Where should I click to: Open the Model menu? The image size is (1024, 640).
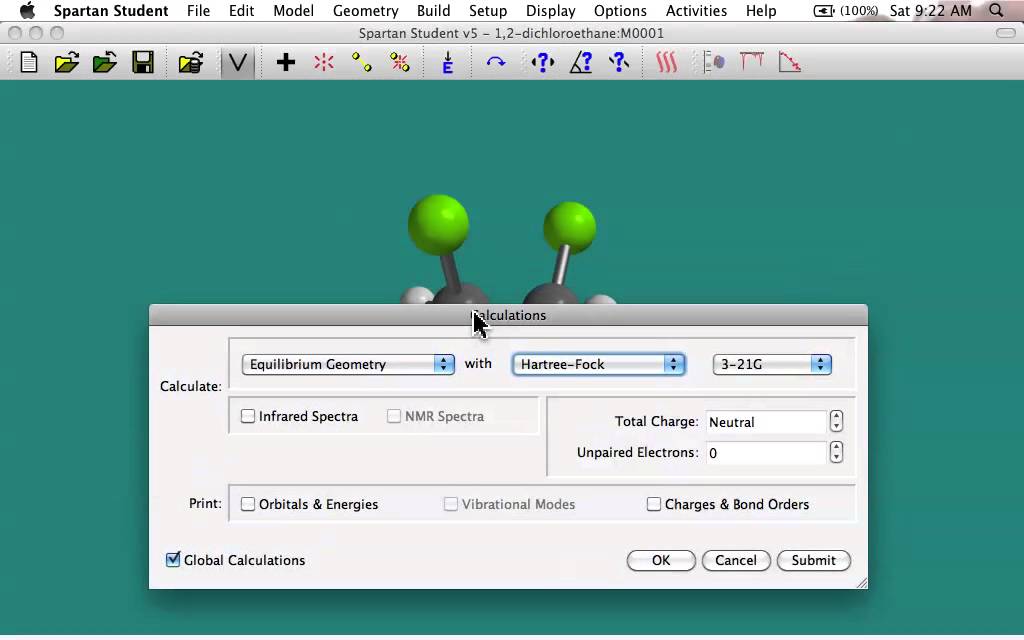click(x=293, y=11)
